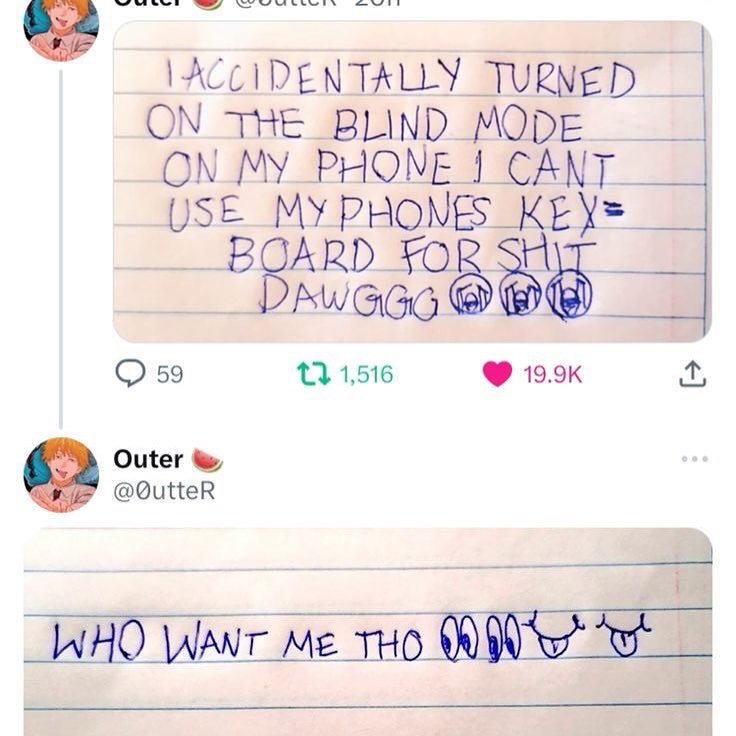Open the @0utteR handle link

point(164,491)
